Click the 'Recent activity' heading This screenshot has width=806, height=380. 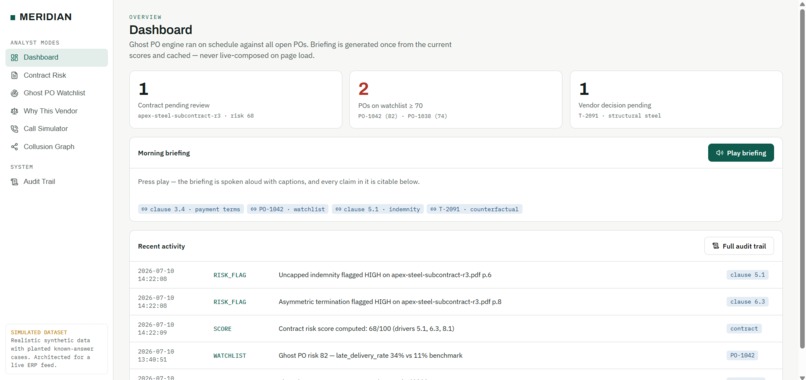(161, 246)
